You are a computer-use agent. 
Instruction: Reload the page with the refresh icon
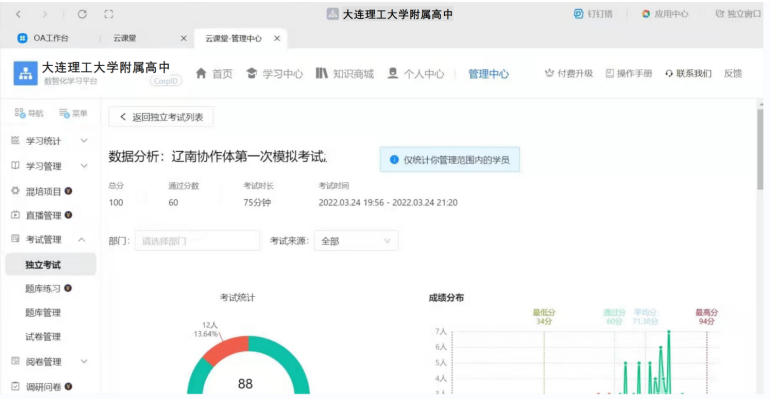(82, 14)
